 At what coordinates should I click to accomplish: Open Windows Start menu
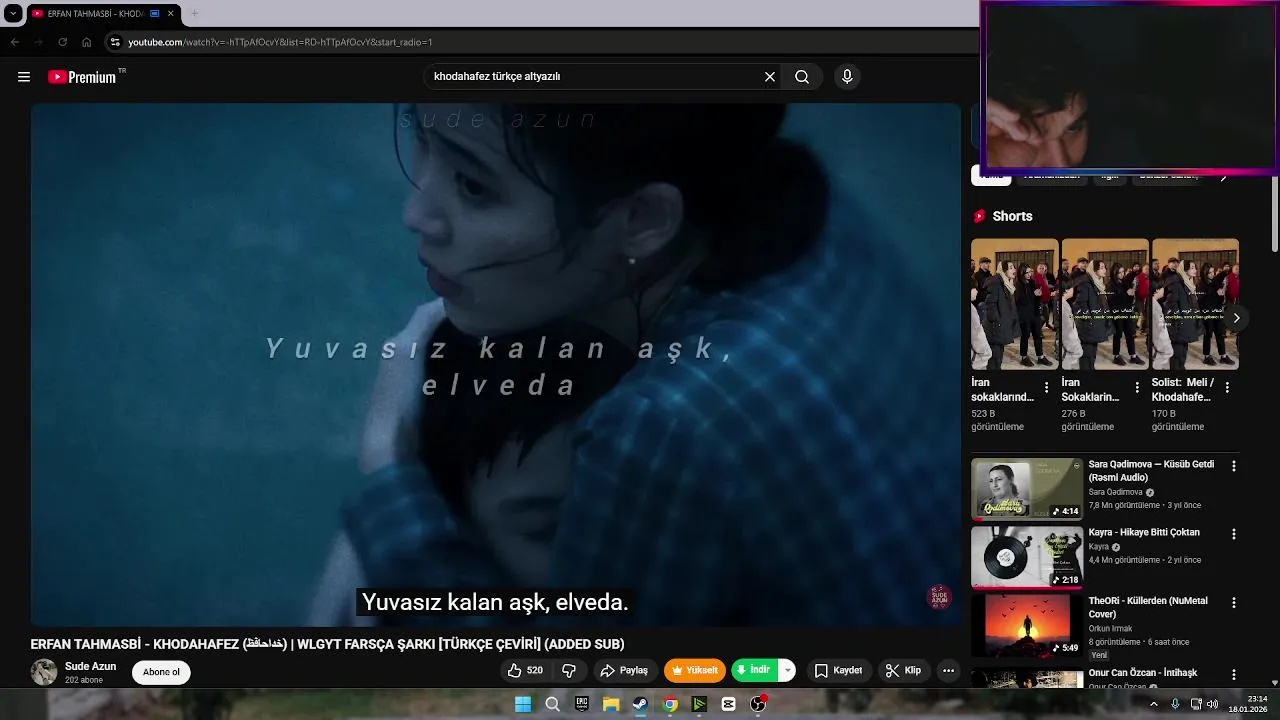(523, 704)
